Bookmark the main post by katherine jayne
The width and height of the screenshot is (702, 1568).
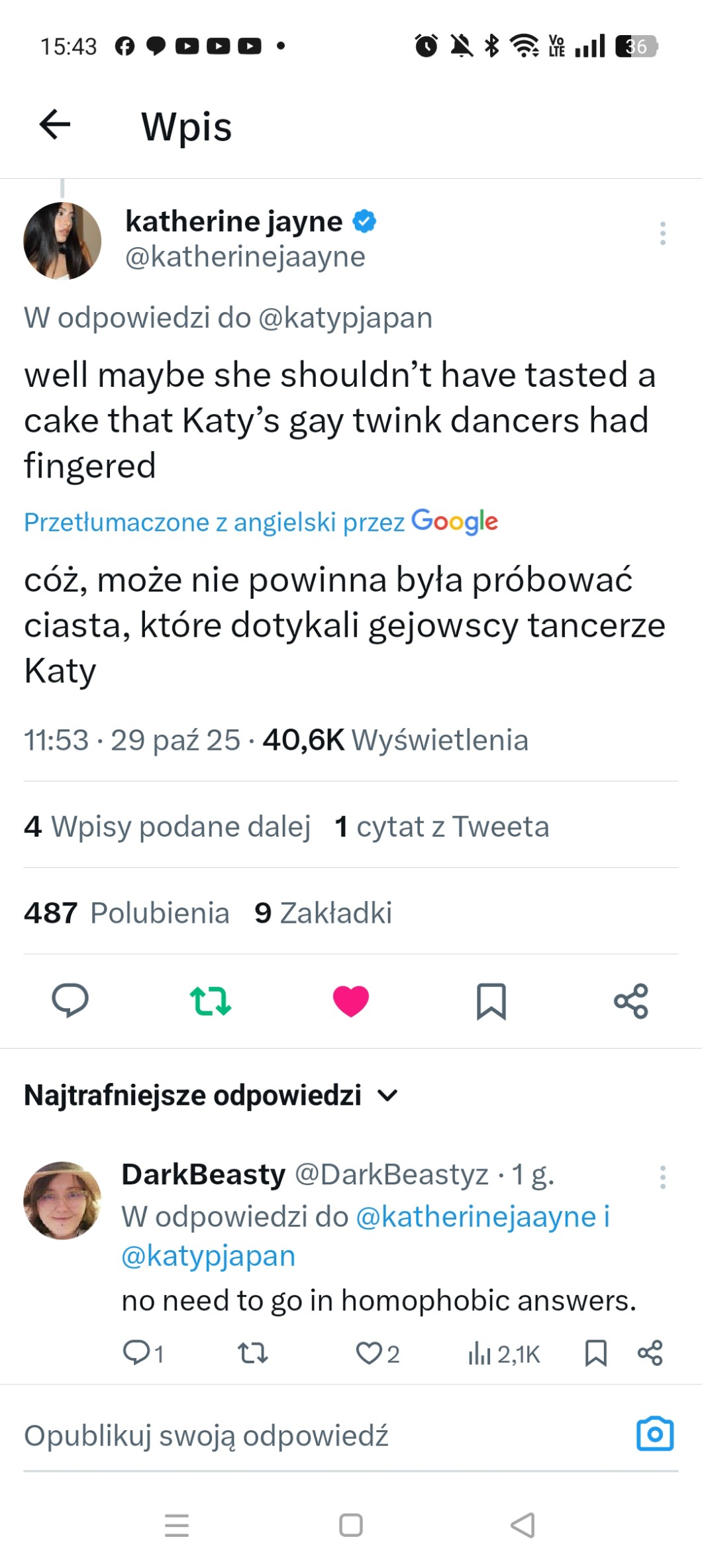click(x=491, y=1000)
